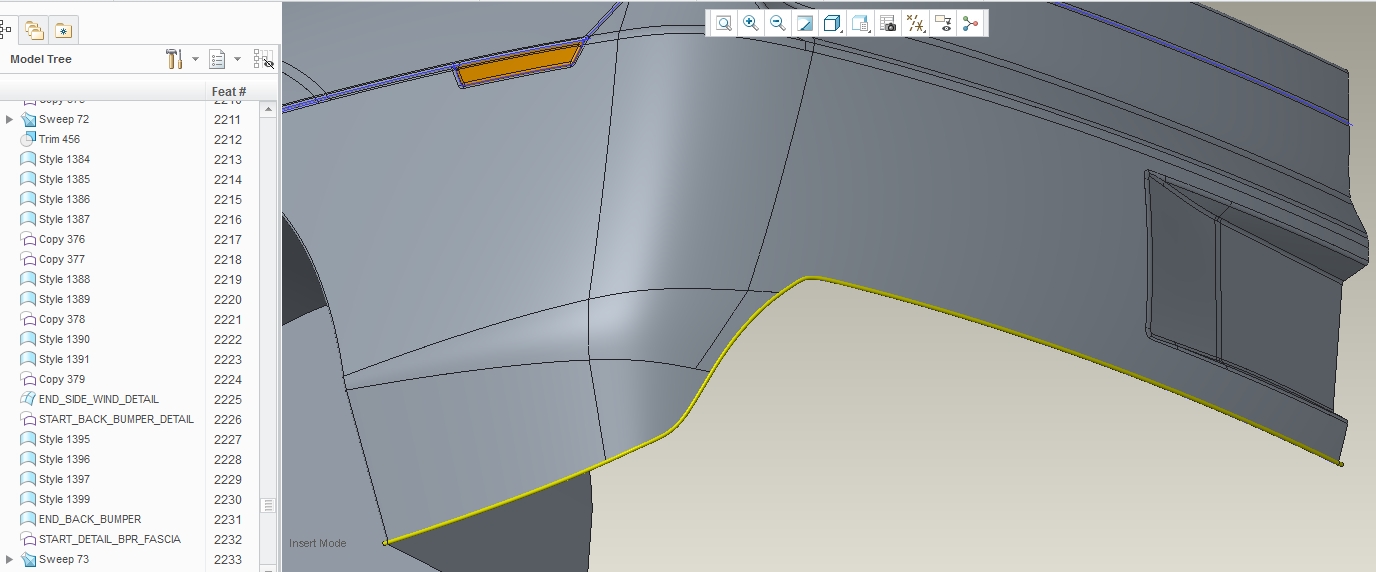Select the Style 1395 feature
1376x572 pixels.
tap(64, 439)
